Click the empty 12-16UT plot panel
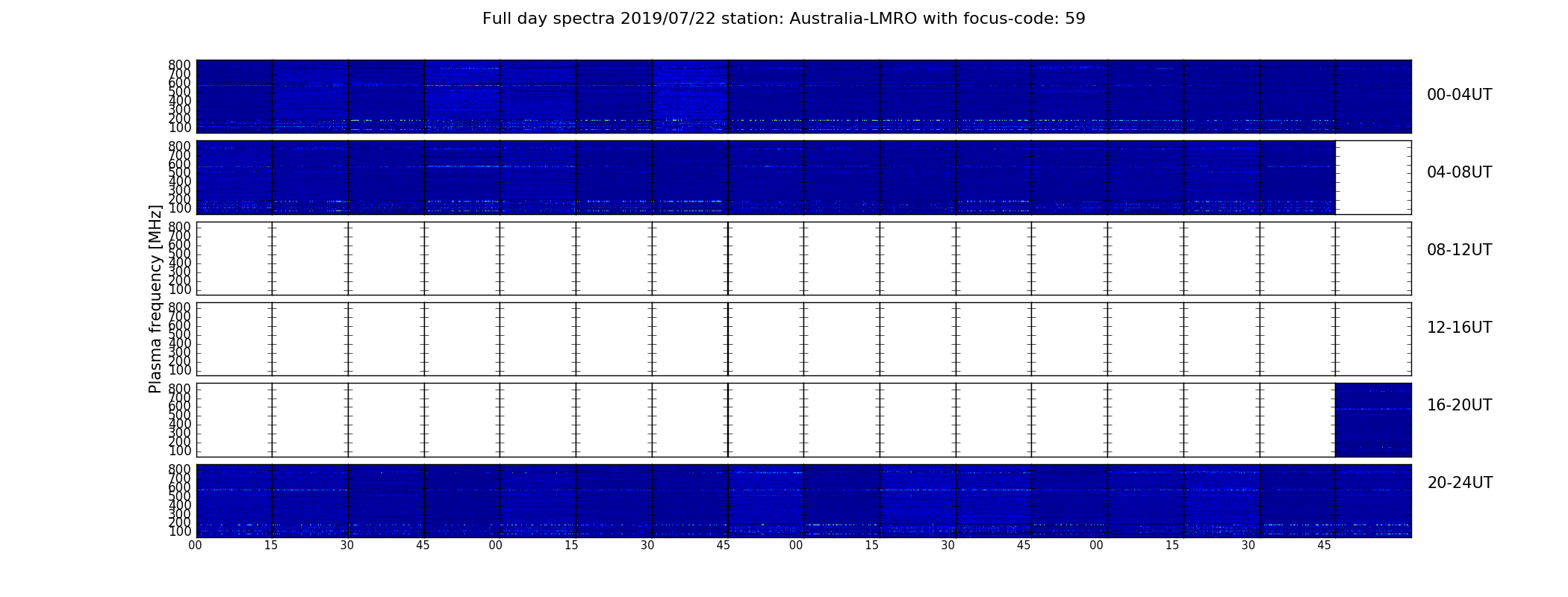Image resolution: width=1568 pixels, height=597 pixels. coord(803,339)
